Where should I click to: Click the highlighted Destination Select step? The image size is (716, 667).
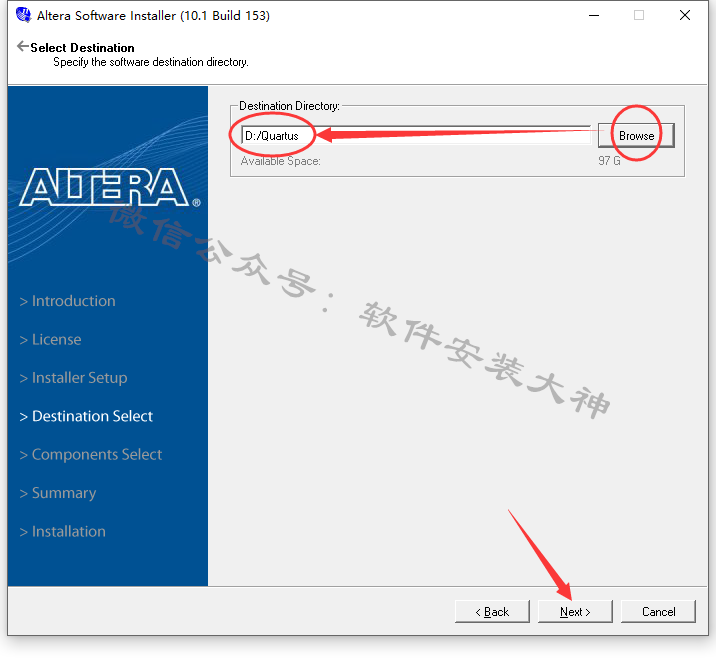pyautogui.click(x=92, y=416)
